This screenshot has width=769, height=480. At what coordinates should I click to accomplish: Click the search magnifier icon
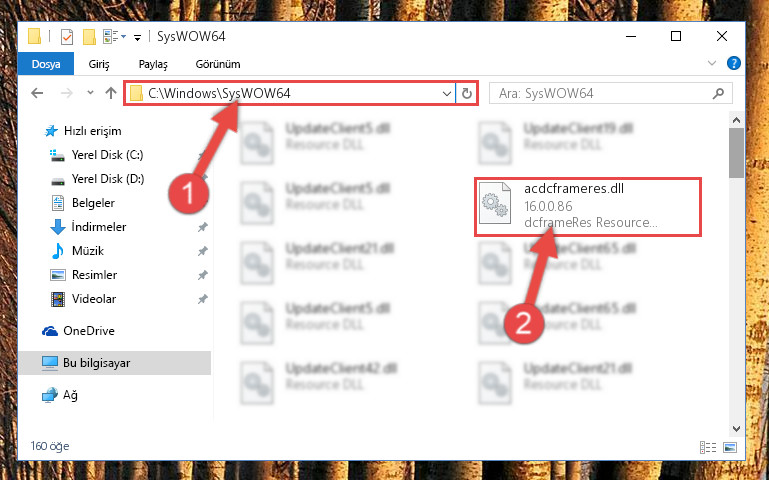[718, 93]
